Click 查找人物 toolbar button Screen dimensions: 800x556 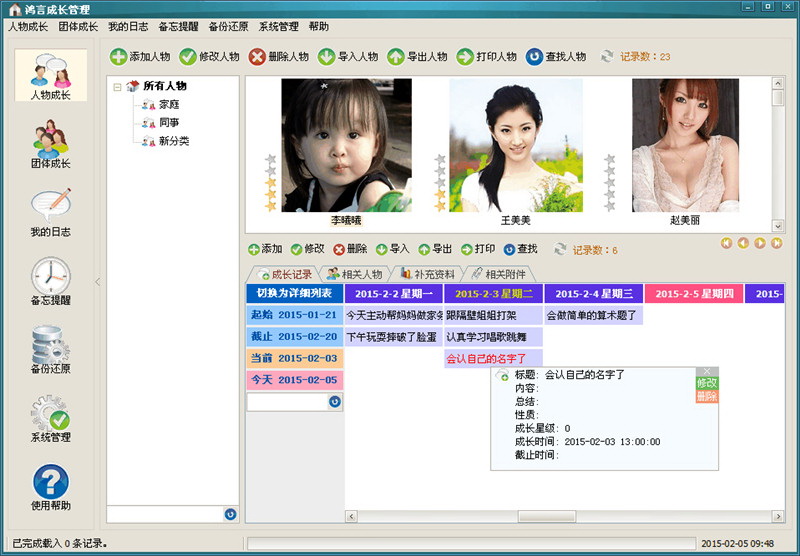[556, 57]
